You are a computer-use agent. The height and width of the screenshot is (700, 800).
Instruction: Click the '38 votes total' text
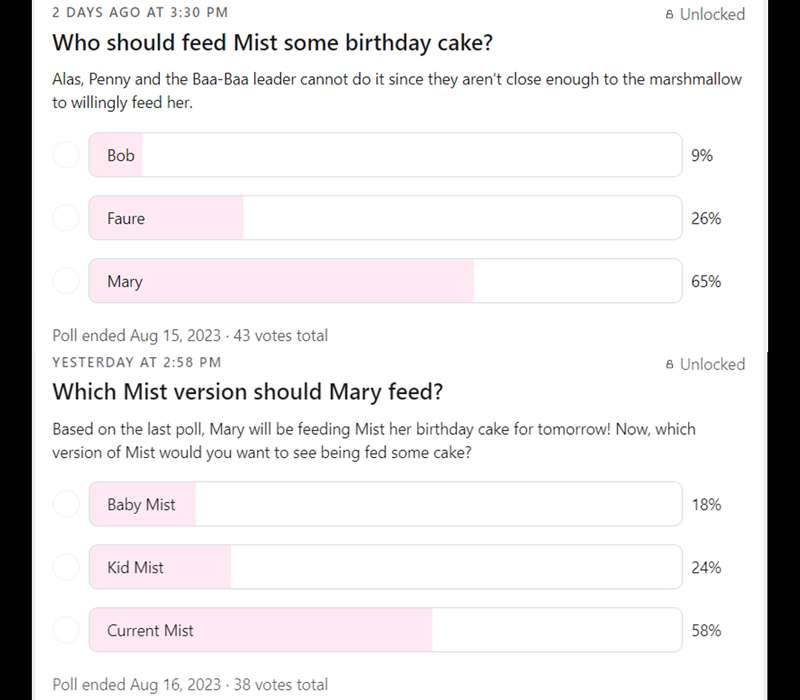[x=280, y=685]
